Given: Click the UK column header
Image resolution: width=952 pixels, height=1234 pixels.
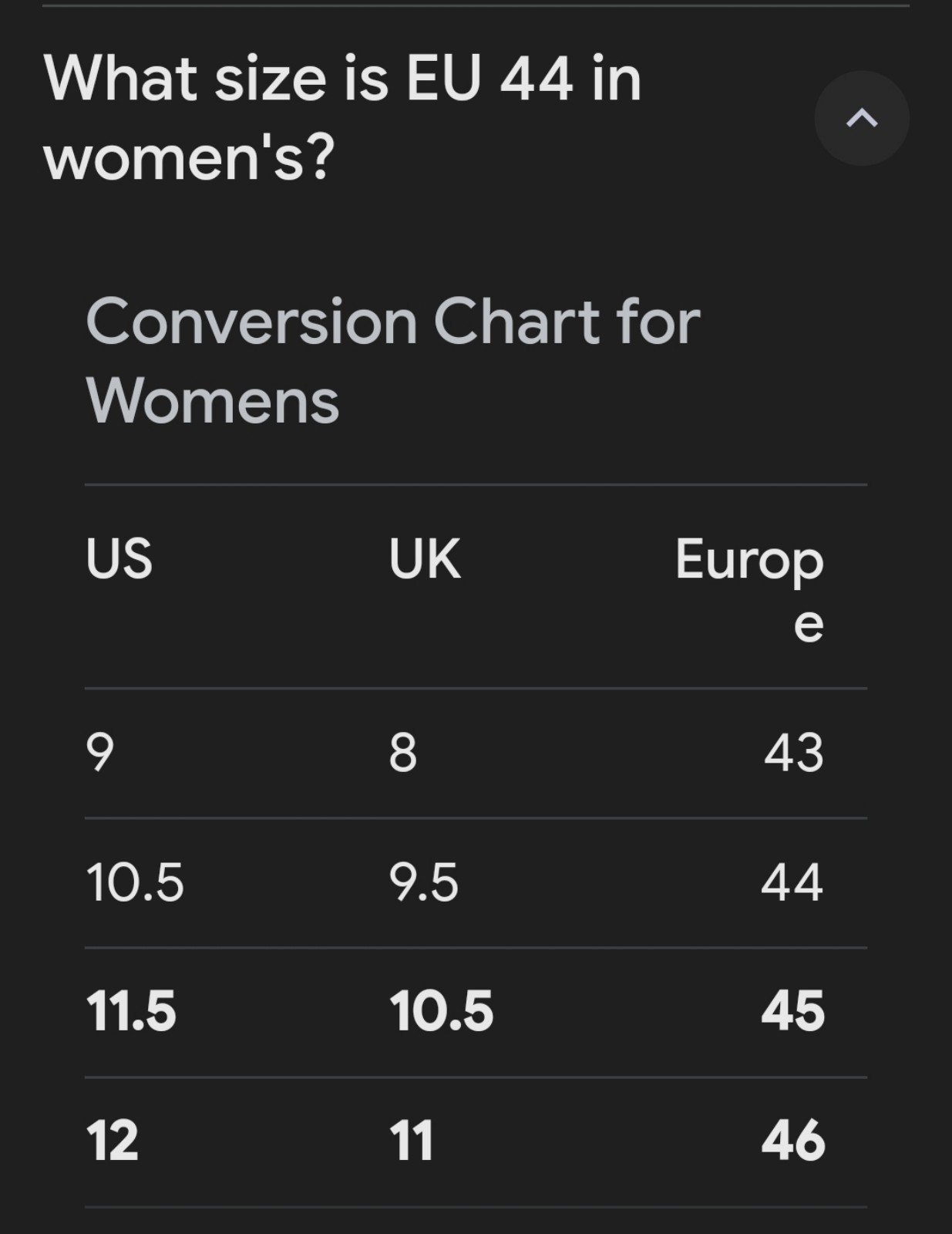Looking at the screenshot, I should (425, 558).
